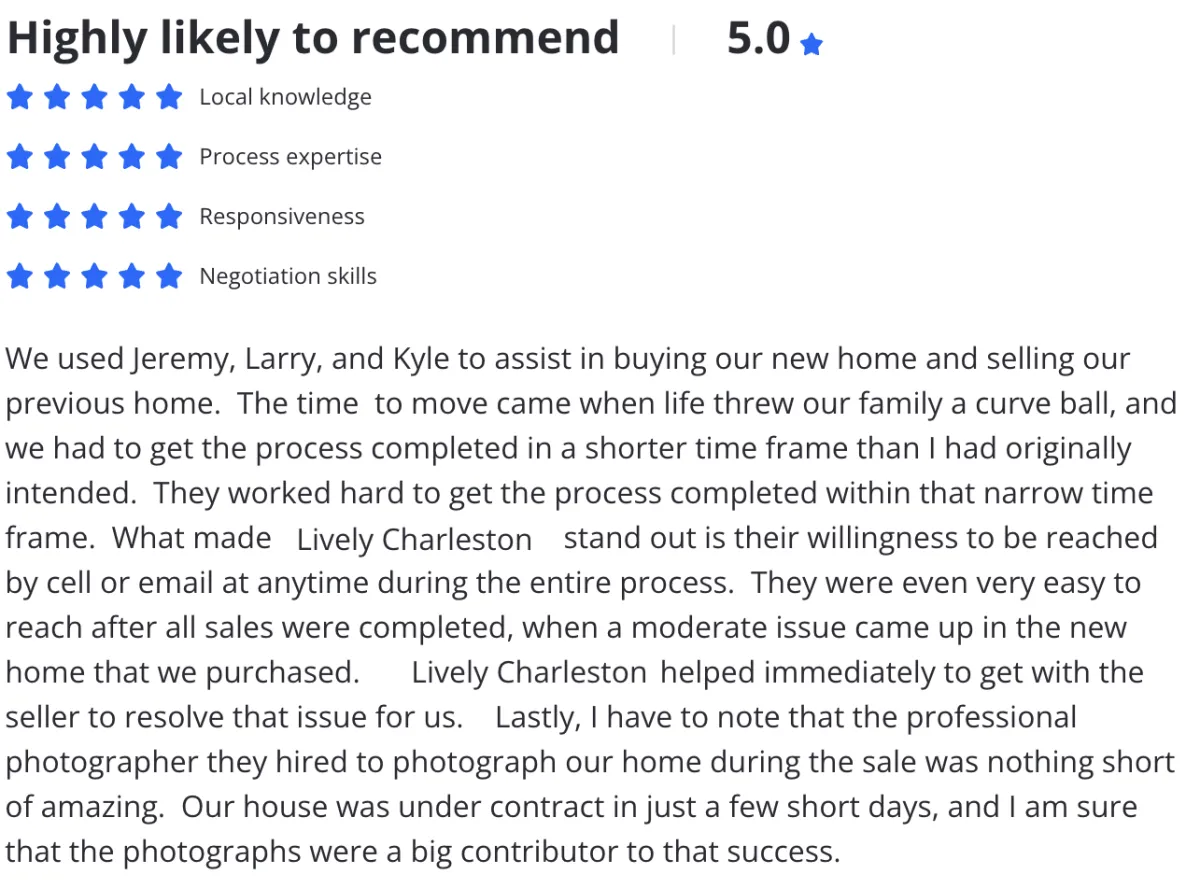Viewport: 1200px width, 888px height.
Task: Click the 'Process expertise' label
Action: pyautogui.click(x=290, y=157)
